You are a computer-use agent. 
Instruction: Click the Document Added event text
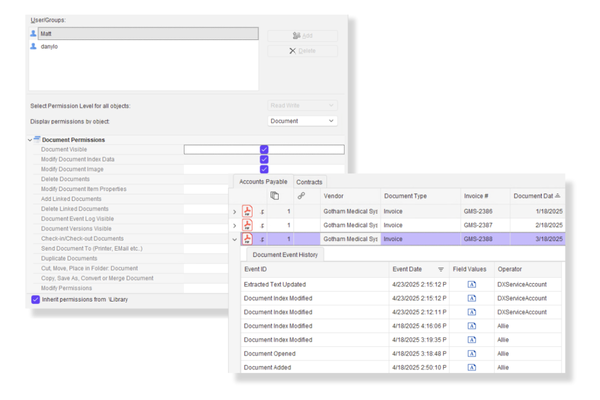267,367
